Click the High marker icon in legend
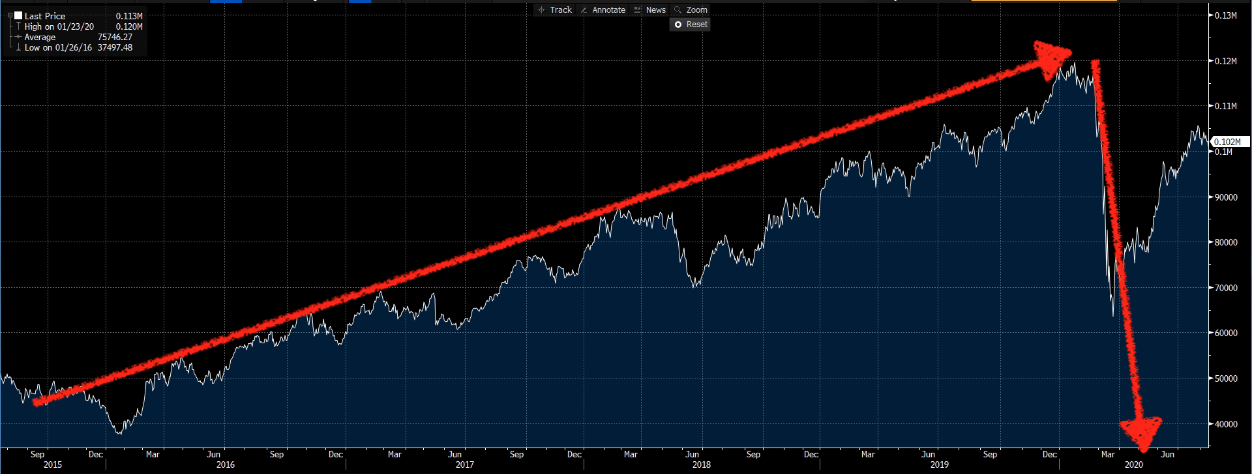 point(18,26)
